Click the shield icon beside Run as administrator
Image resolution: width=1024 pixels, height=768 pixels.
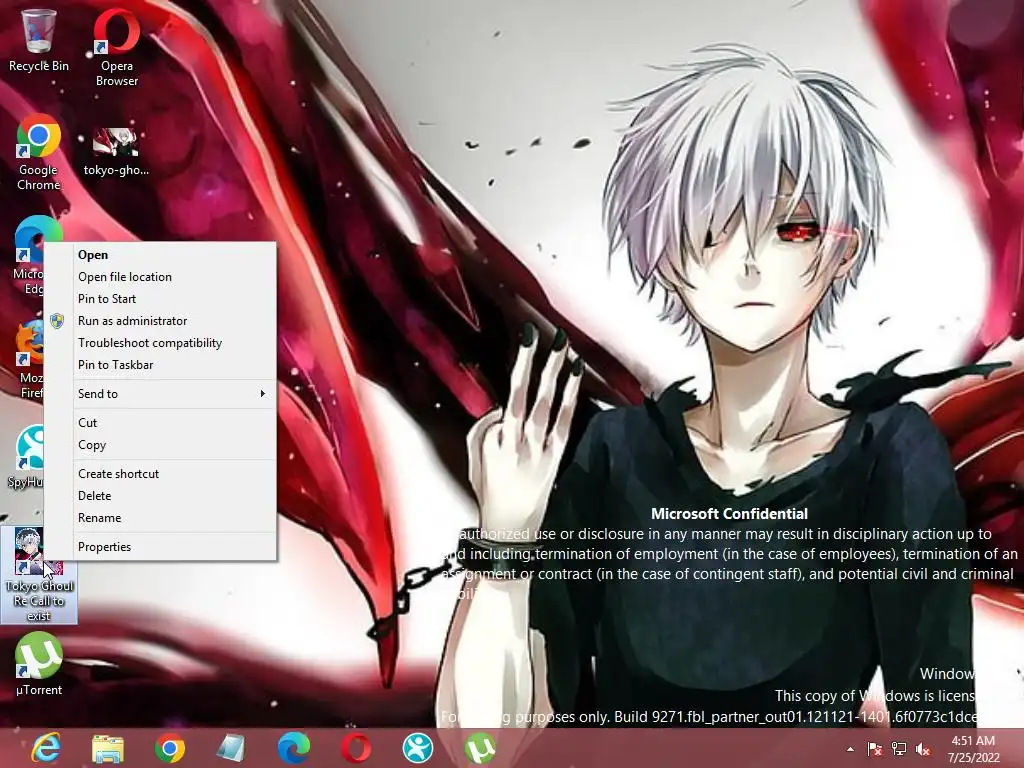tap(57, 321)
